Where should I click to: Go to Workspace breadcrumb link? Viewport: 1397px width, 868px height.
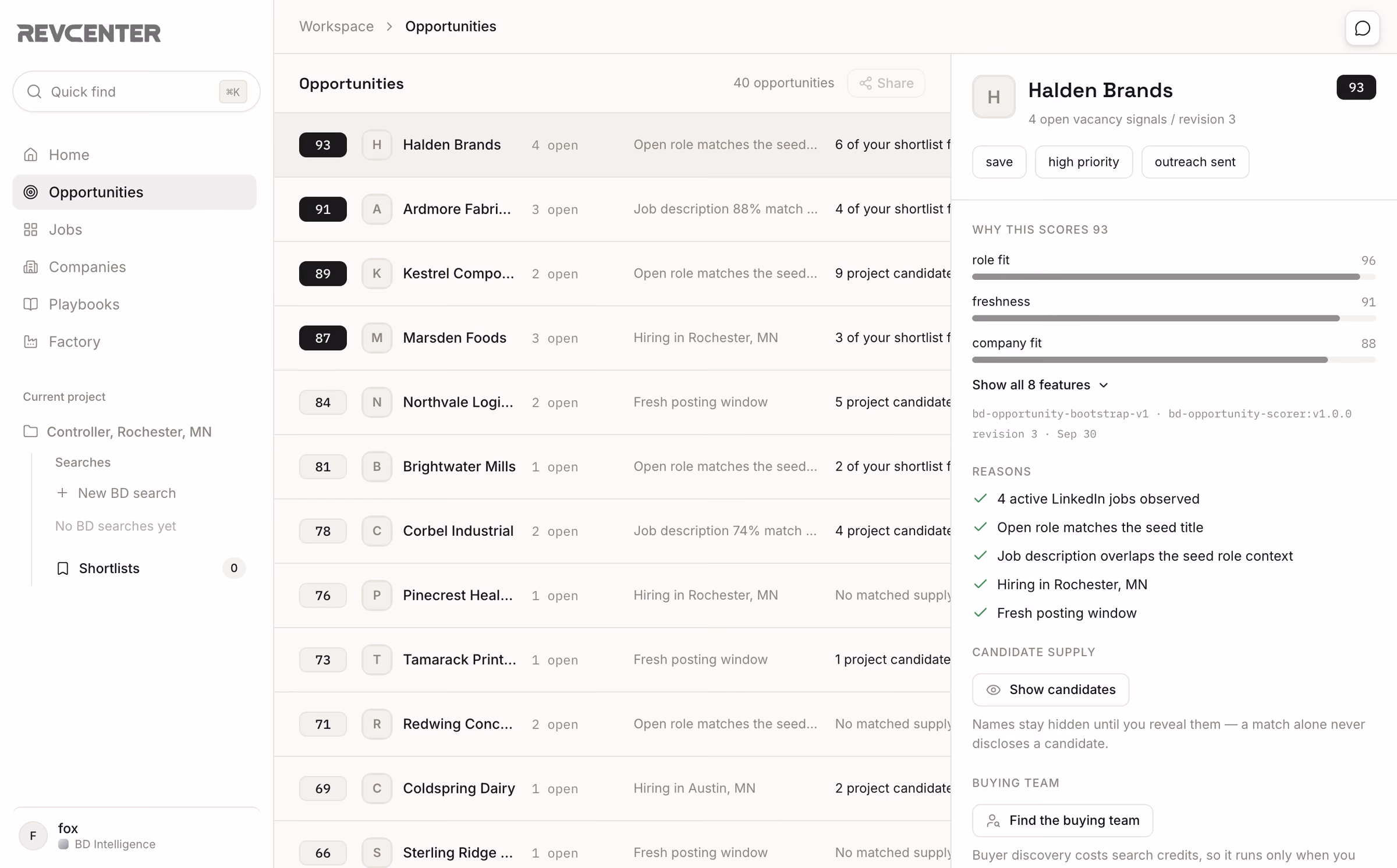point(336,27)
